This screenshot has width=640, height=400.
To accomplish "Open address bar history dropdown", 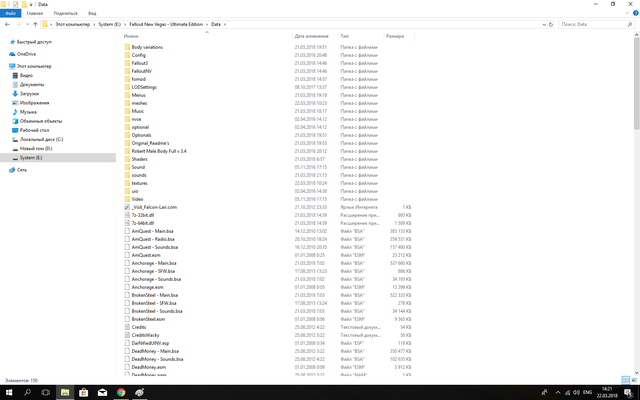I will (544, 24).
